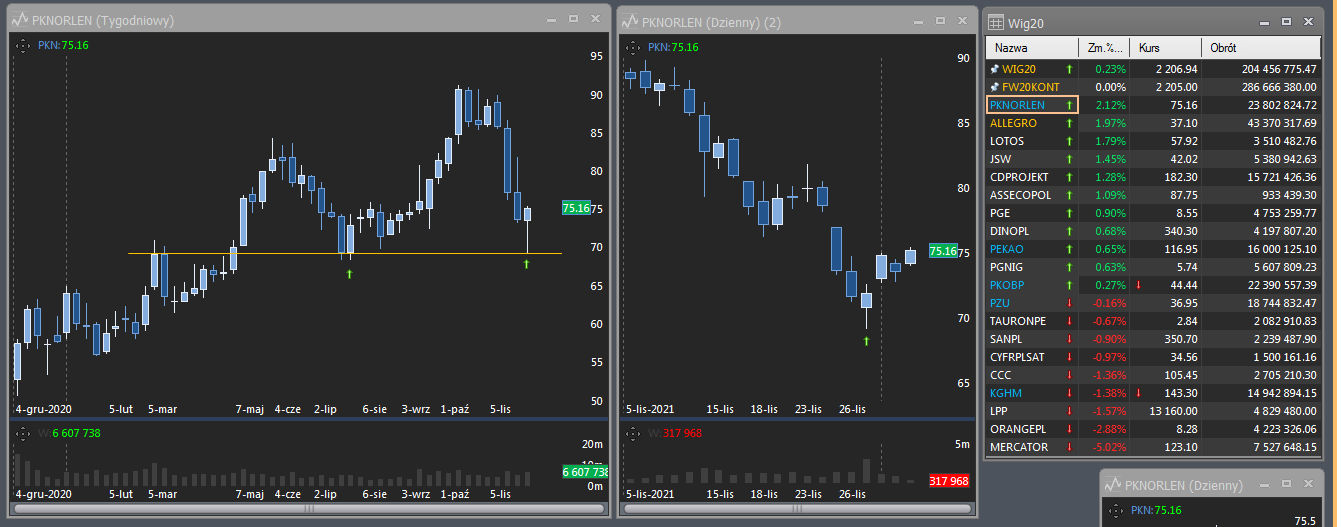Open PEKAO from the list
Screen dimensions: 1341x527
[x=1006, y=249]
